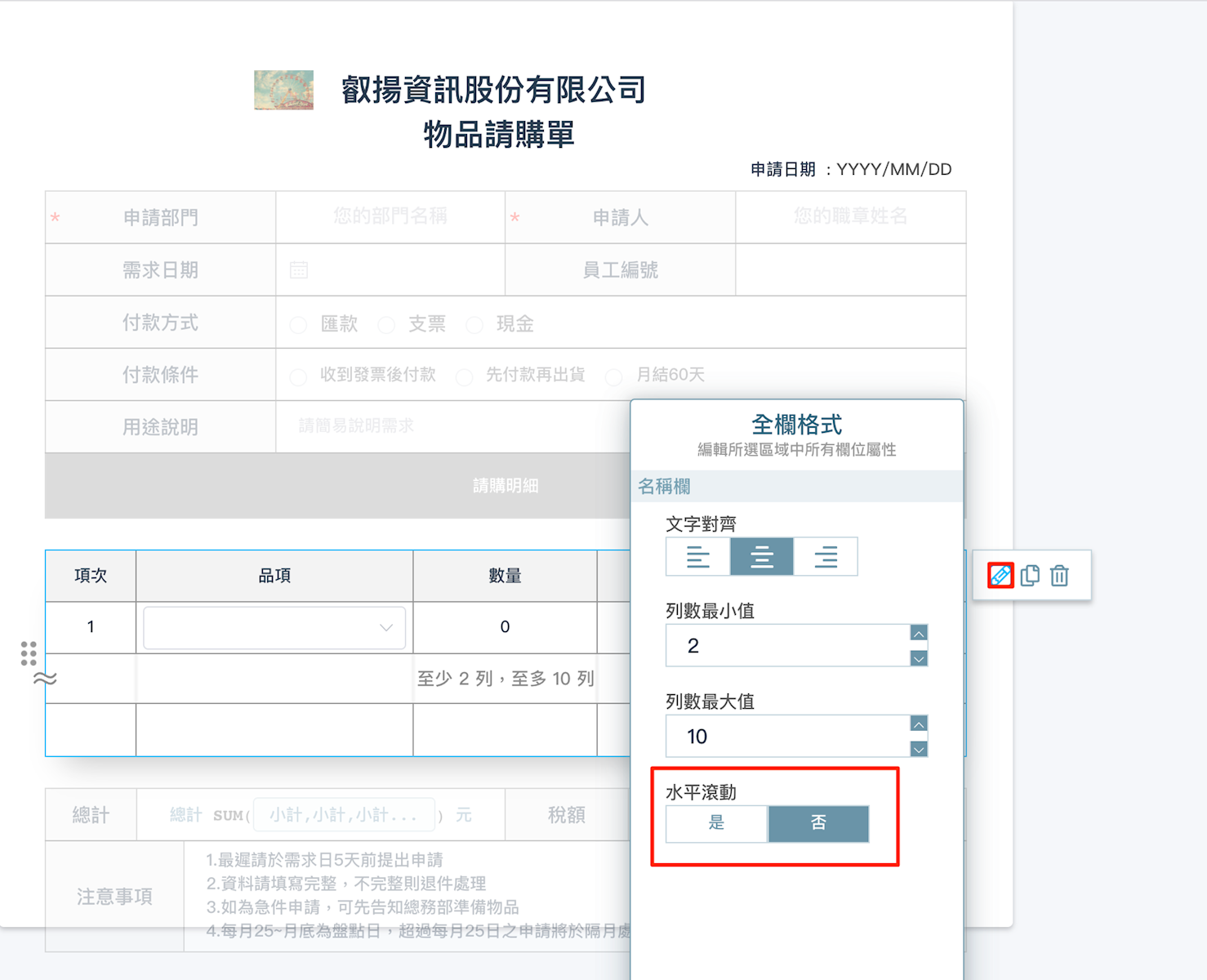Select the 支票 payment radio button
The image size is (1207, 980).
click(x=386, y=325)
